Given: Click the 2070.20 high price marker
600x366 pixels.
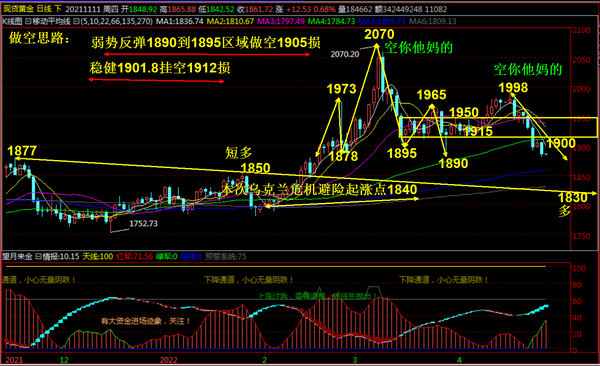Looking at the screenshot, I should click(345, 54).
